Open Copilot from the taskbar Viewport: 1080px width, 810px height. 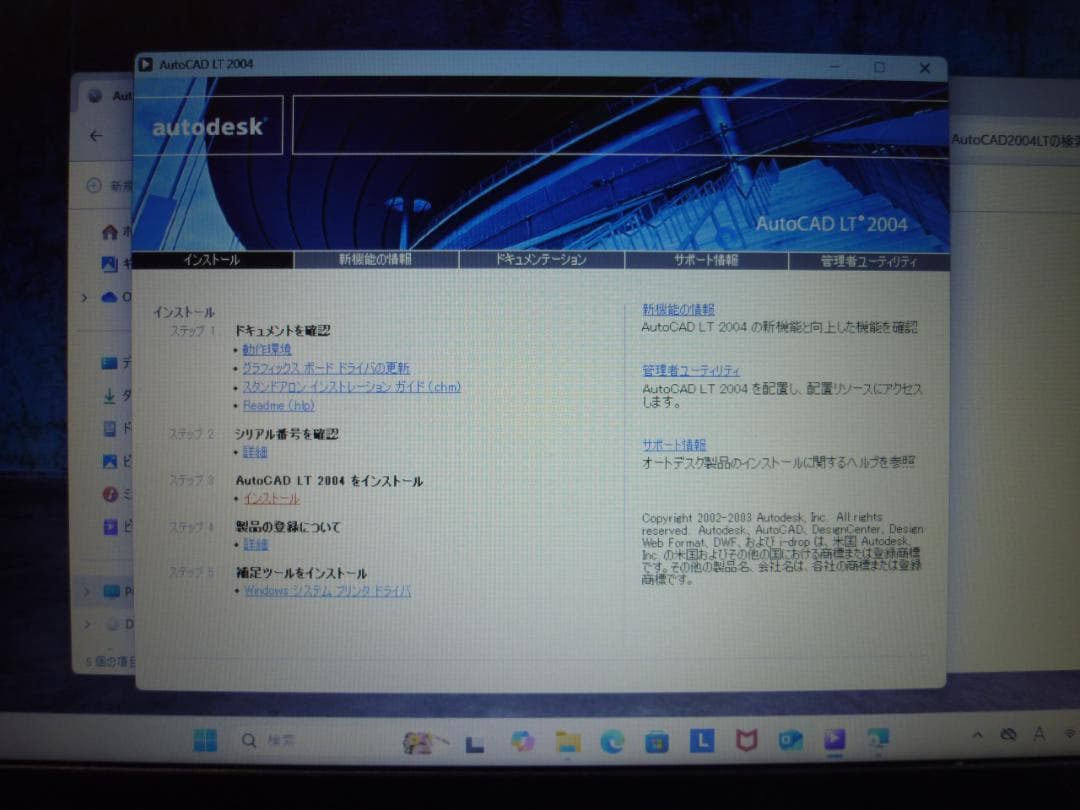click(523, 741)
